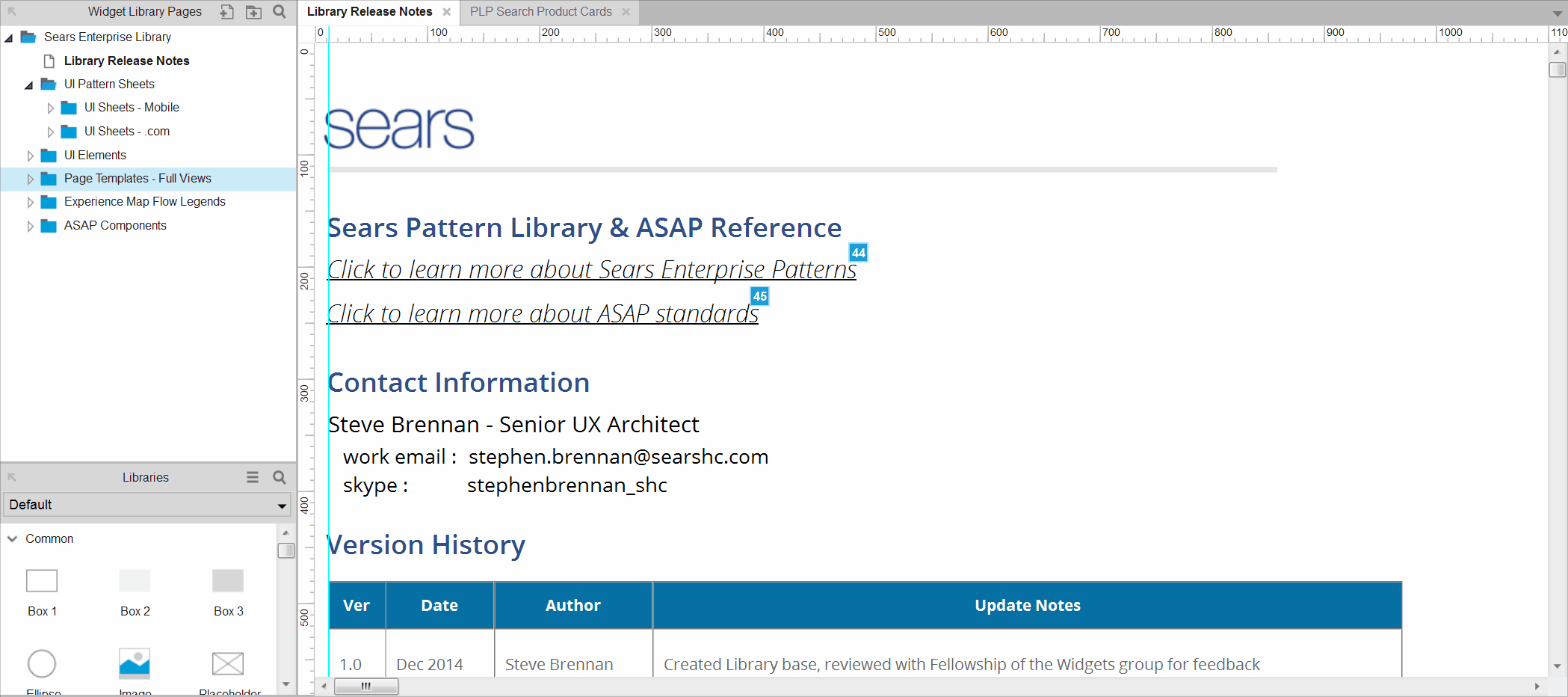
Task: Select Library Release Notes page in tree
Action: pos(126,61)
